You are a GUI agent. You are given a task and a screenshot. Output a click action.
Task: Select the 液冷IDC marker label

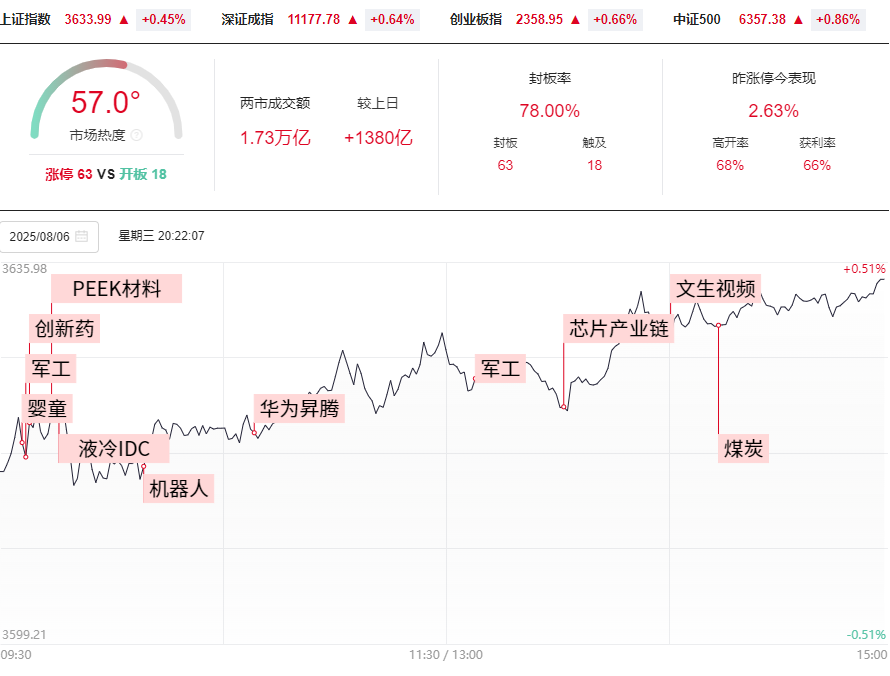point(114,449)
